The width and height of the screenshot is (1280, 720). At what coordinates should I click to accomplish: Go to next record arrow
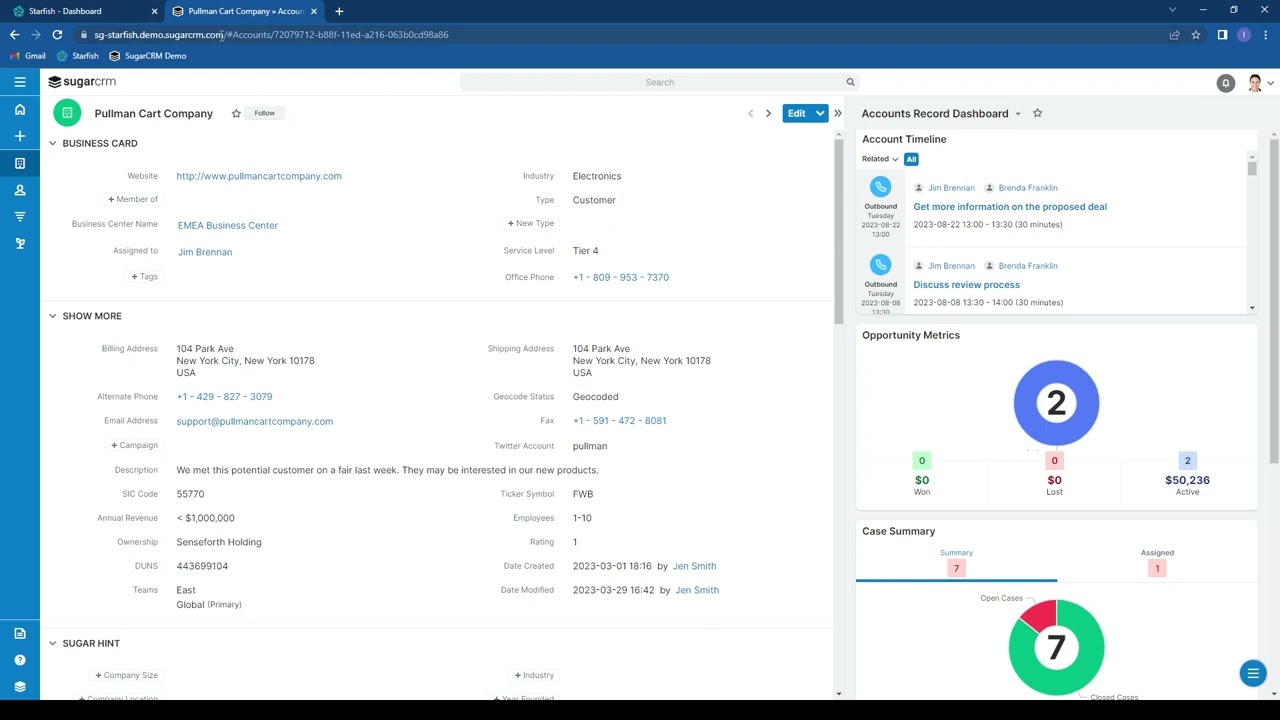pos(768,113)
